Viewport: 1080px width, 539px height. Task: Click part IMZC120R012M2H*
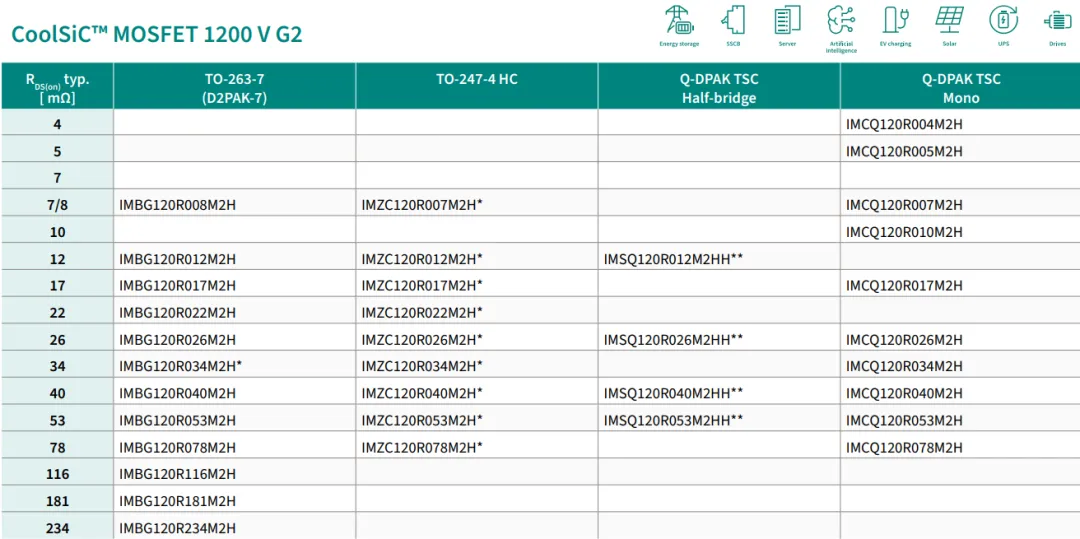point(422,260)
